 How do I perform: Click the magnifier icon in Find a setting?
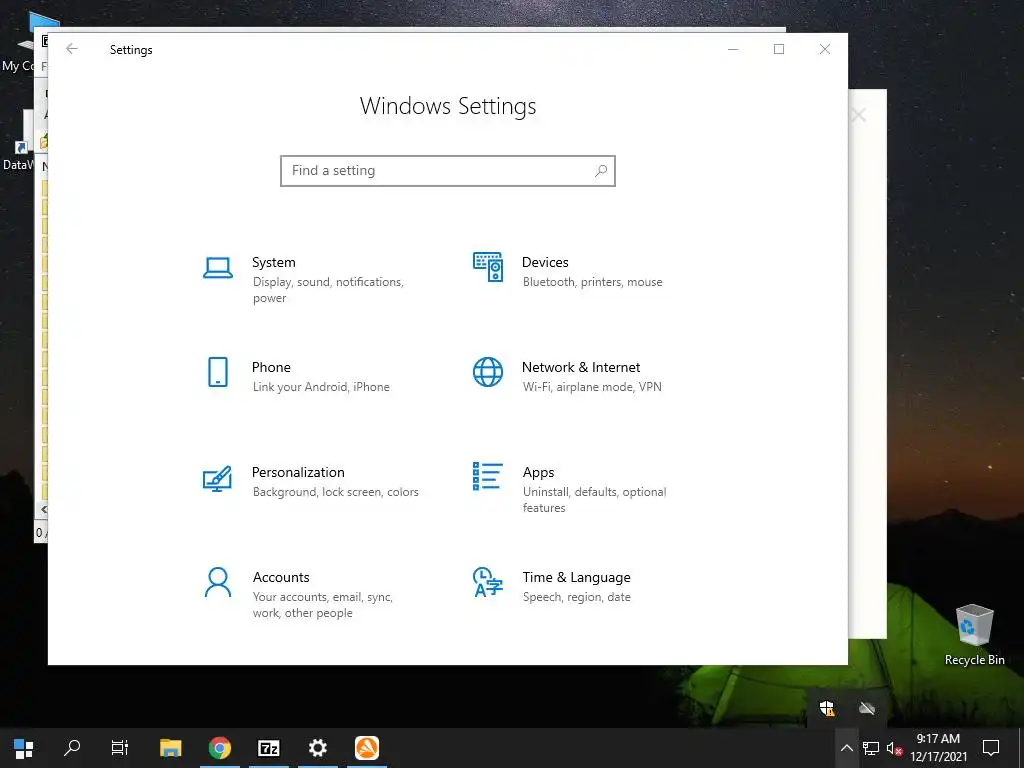[601, 170]
